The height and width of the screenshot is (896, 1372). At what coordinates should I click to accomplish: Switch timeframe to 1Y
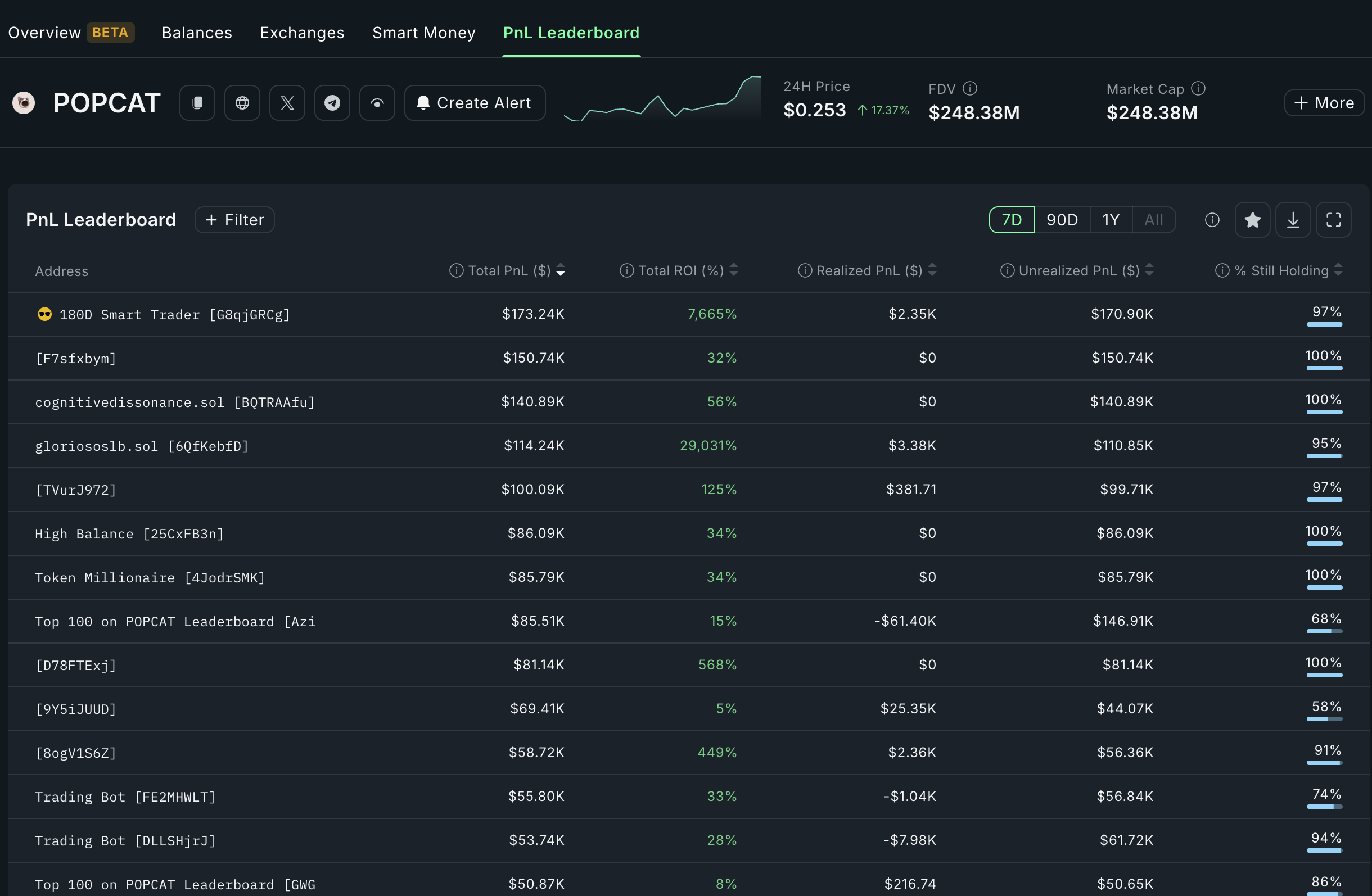[x=1111, y=220]
